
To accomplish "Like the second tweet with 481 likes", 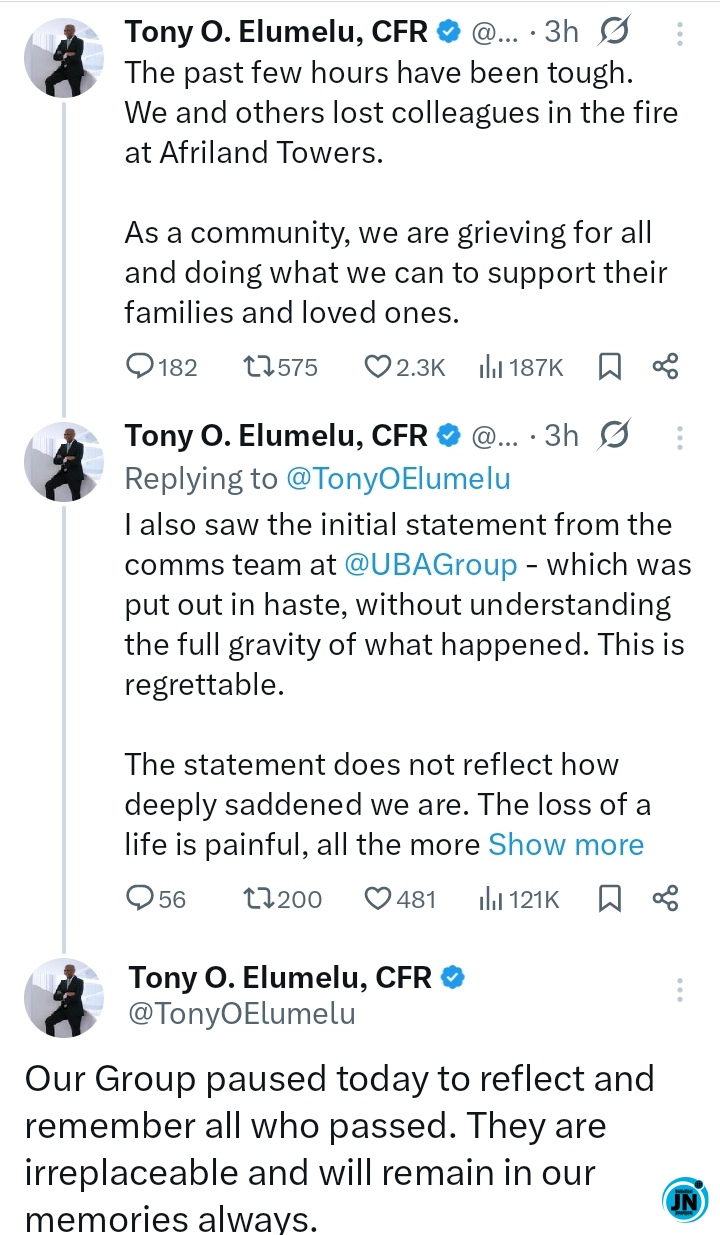I will [x=400, y=899].
